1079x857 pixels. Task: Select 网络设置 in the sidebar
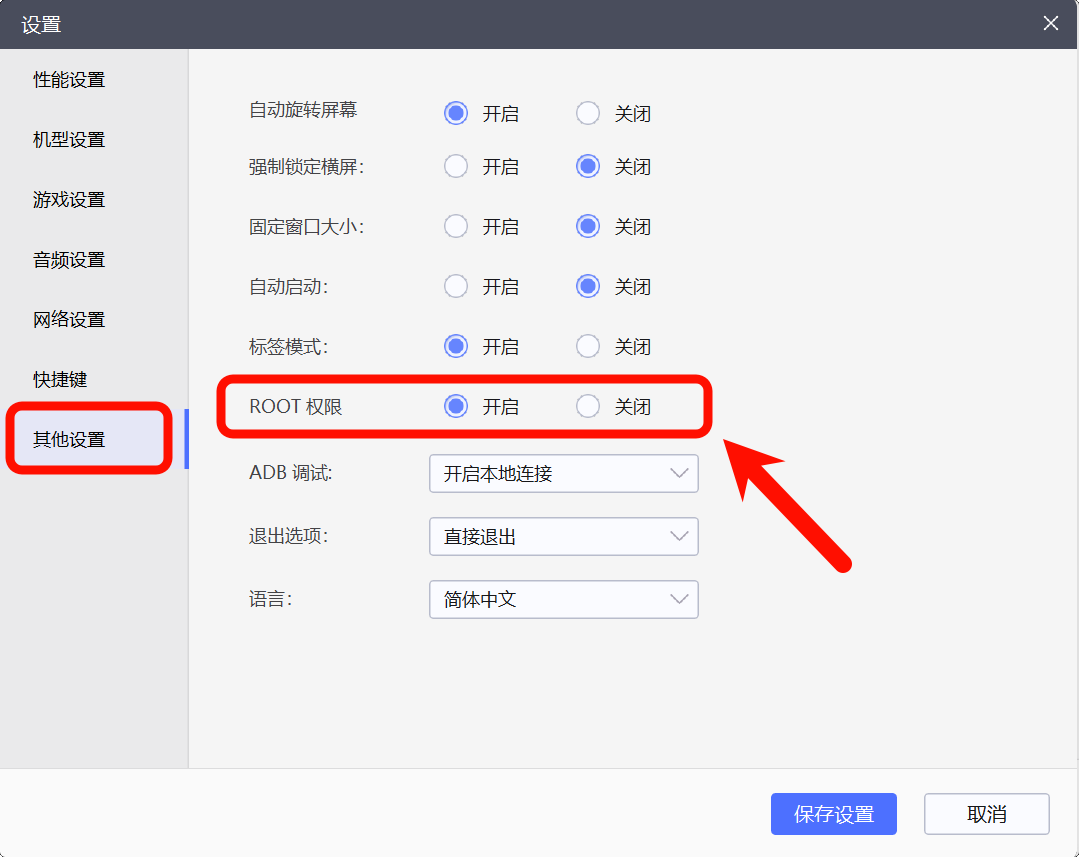click(x=69, y=320)
